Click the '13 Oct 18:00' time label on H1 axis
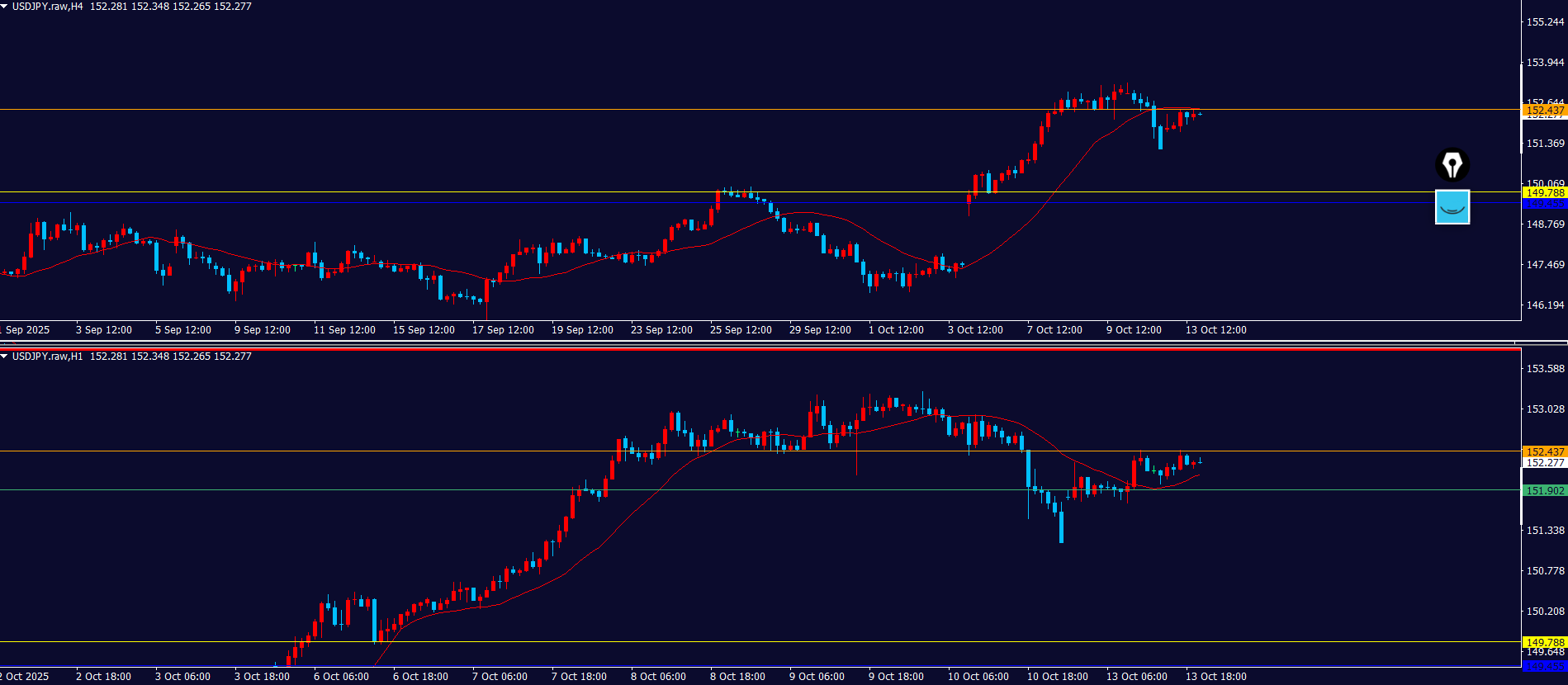 1215,677
